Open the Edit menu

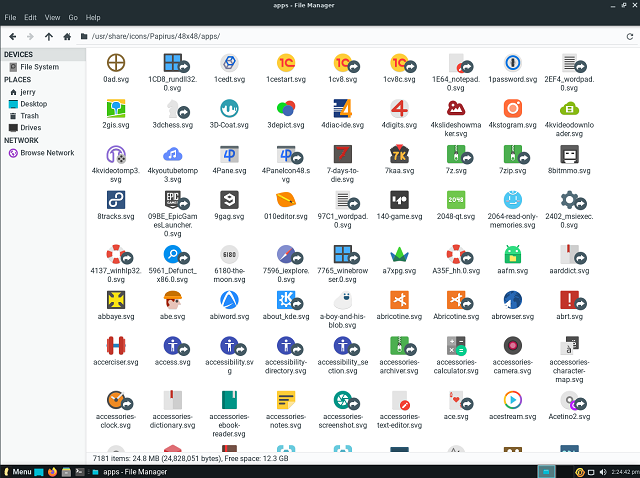tap(30, 18)
